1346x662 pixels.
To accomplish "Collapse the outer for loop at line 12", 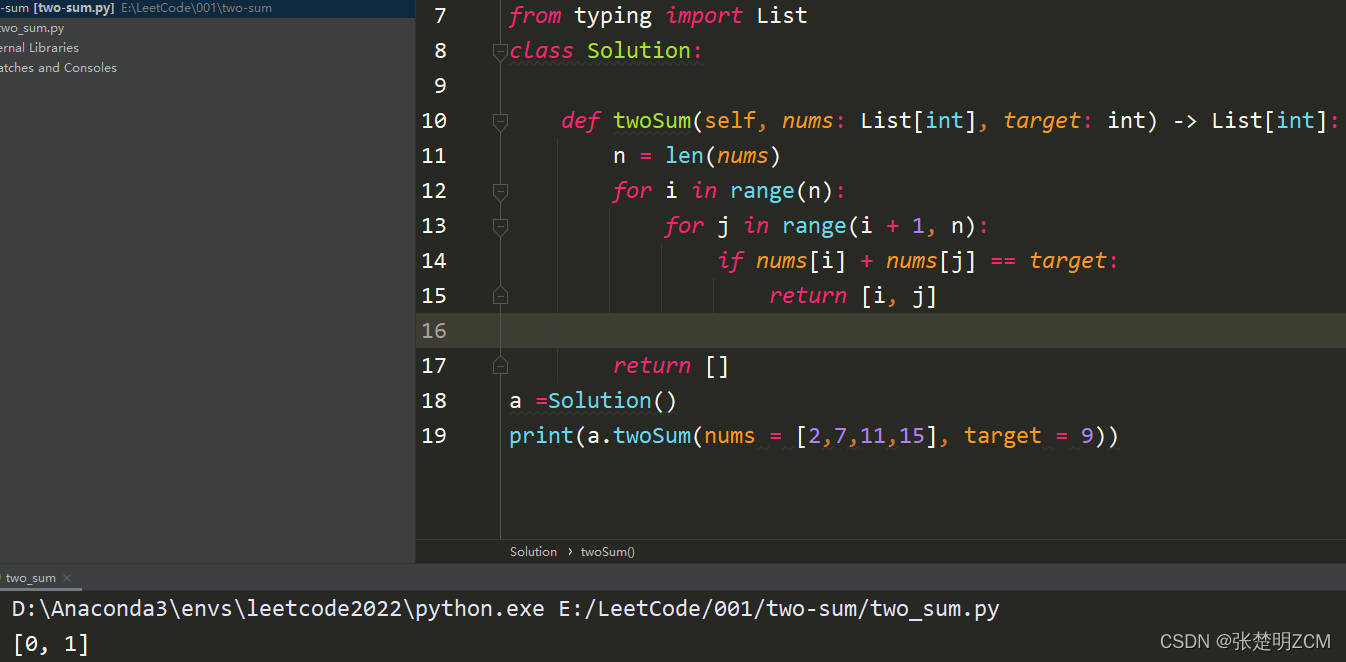I will pyautogui.click(x=500, y=190).
